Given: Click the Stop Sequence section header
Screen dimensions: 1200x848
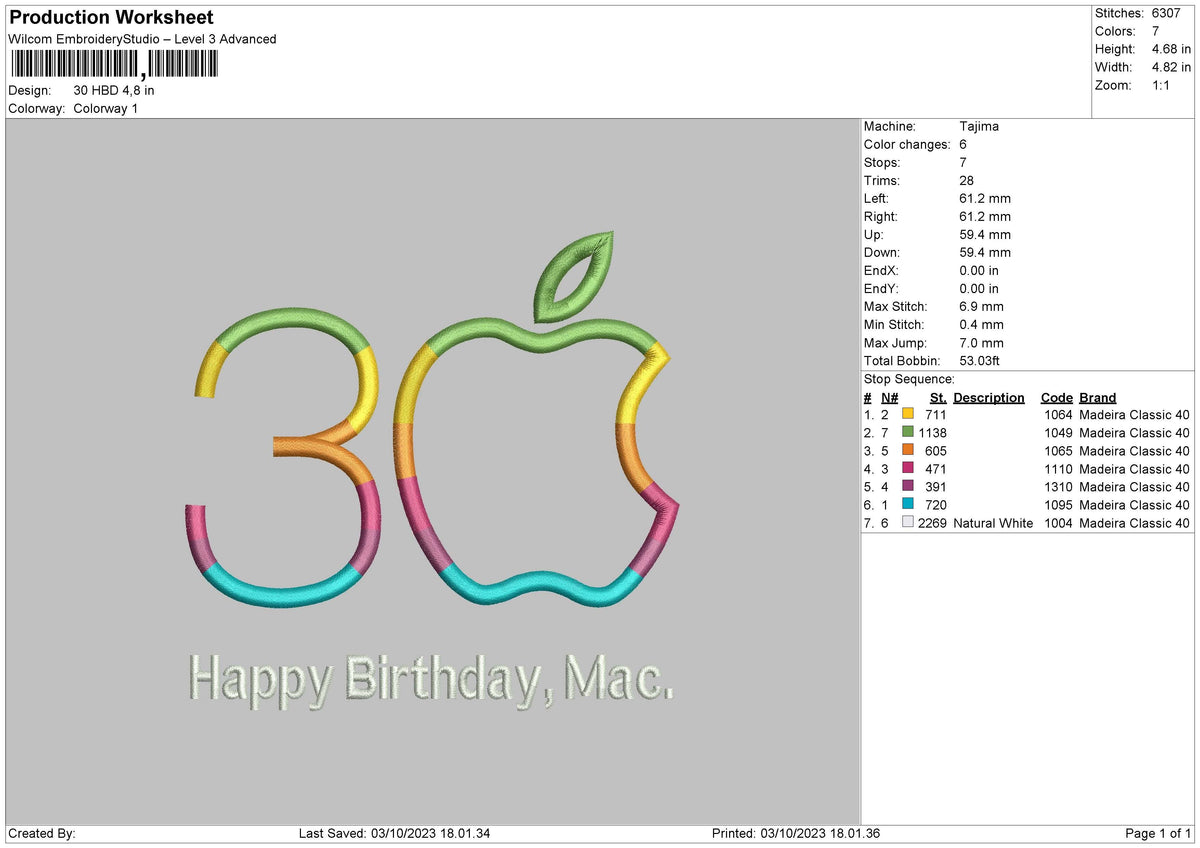Looking at the screenshot, I should tap(898, 379).
